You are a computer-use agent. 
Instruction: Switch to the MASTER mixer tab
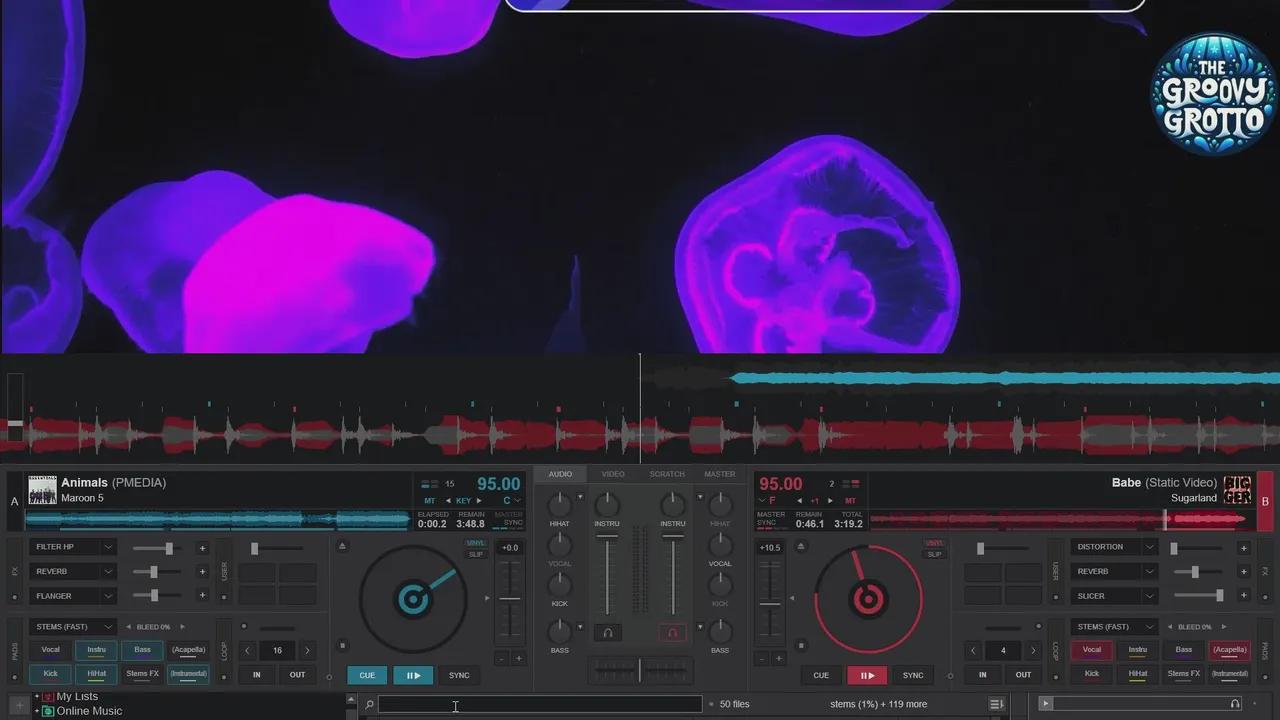pyautogui.click(x=720, y=474)
